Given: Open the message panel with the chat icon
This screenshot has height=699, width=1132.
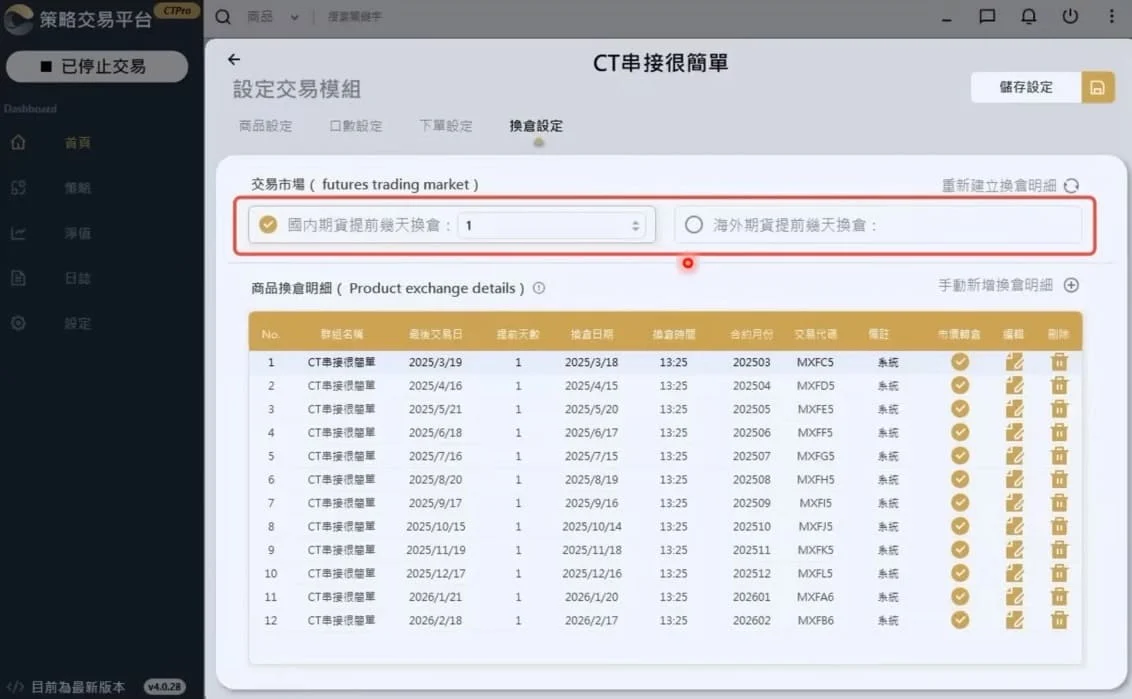Looking at the screenshot, I should pos(987,16).
